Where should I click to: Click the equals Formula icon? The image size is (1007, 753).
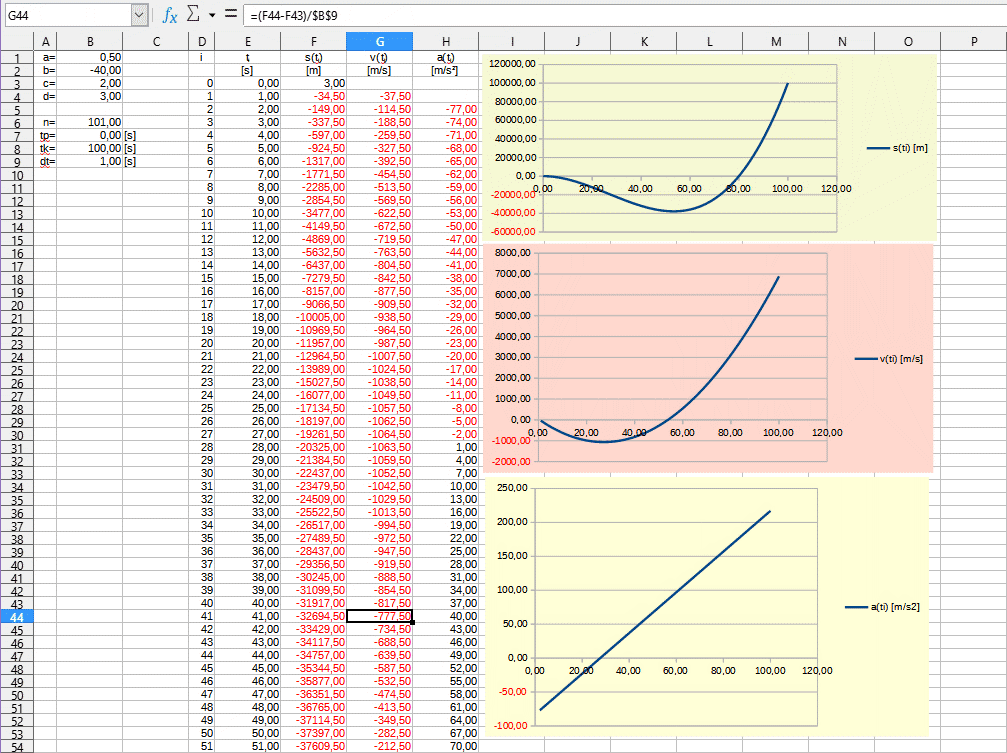tap(230, 15)
